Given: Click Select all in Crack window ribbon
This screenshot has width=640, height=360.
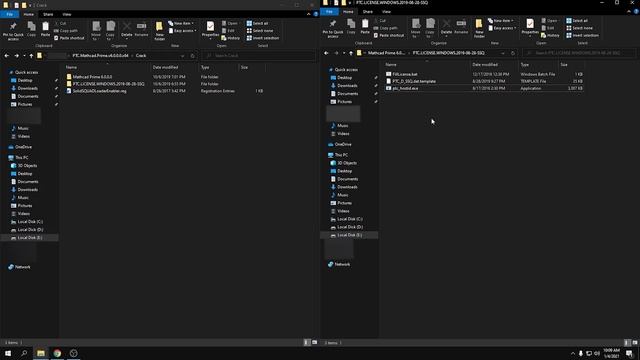Looking at the screenshot, I should [258, 23].
